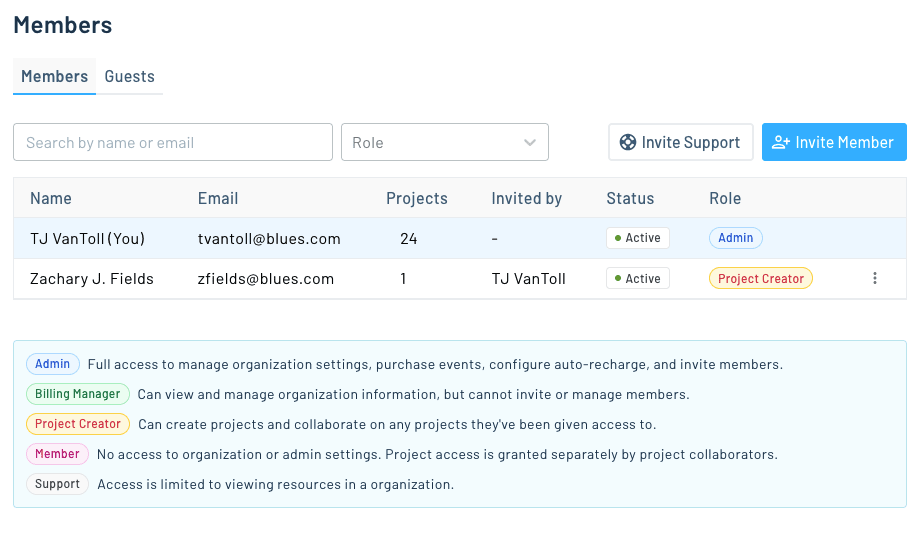Click the add-person icon on Invite Member

pyautogui.click(x=780, y=142)
